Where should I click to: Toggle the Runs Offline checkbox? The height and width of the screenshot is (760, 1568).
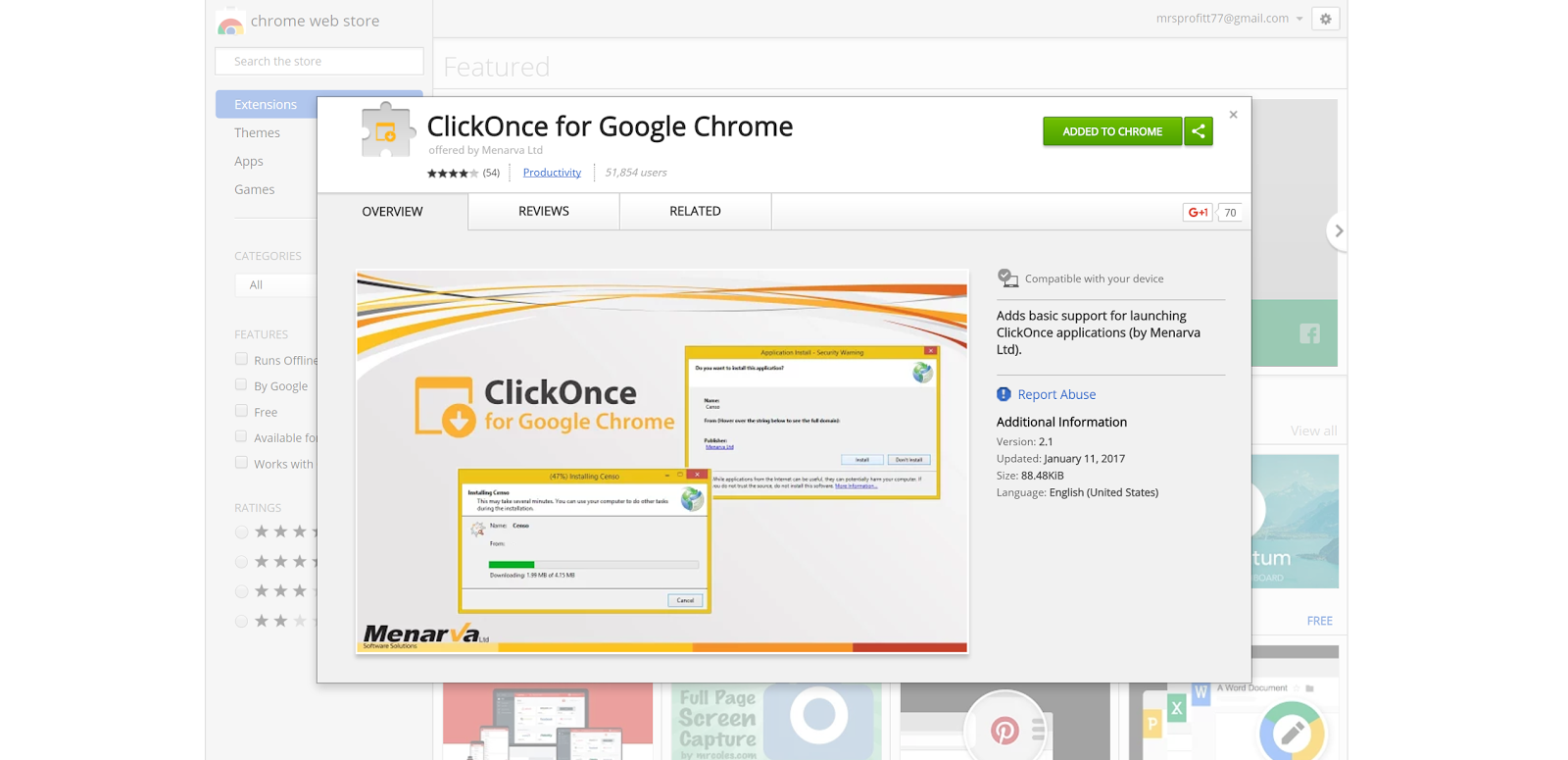241,359
